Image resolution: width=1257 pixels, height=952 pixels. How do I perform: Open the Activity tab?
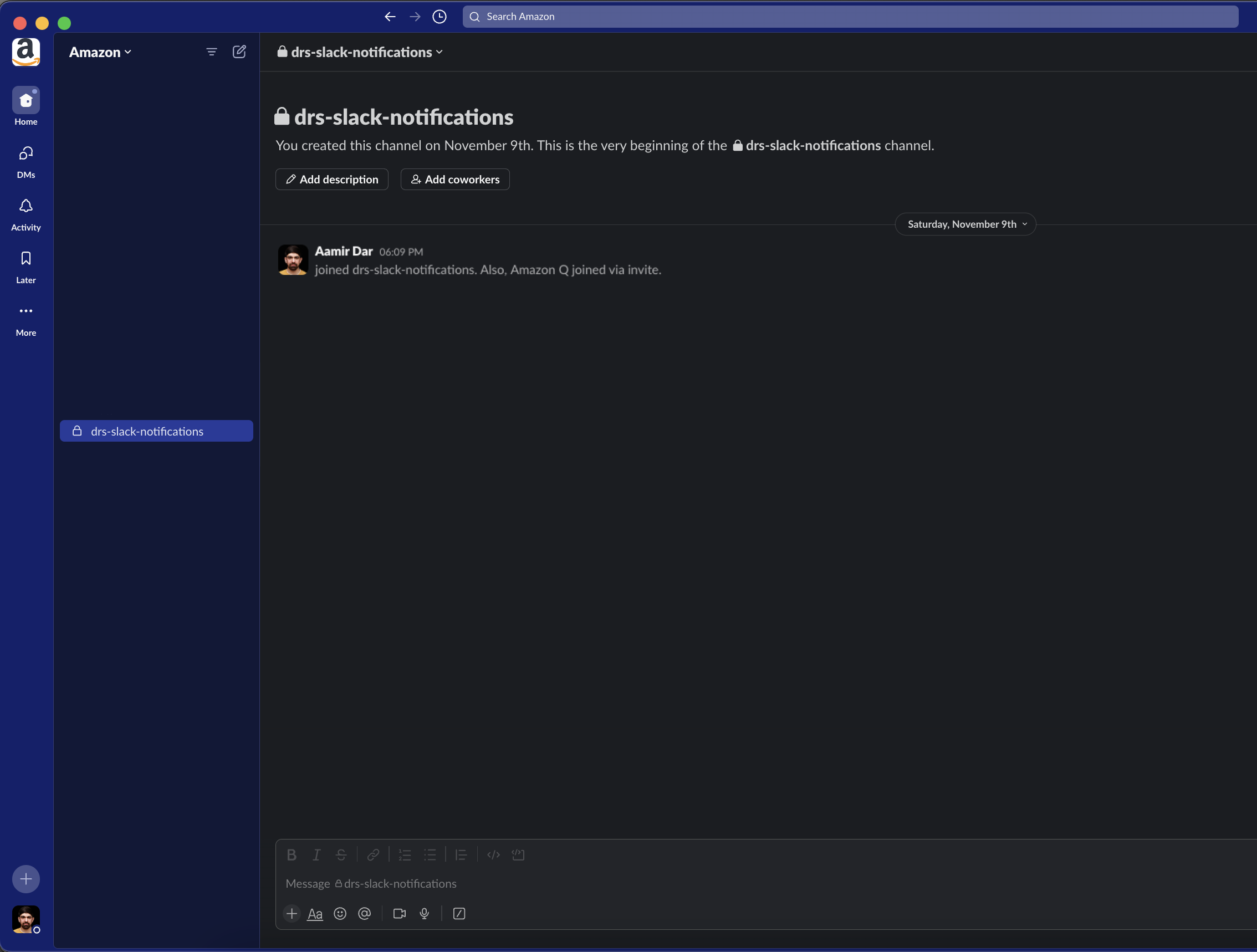pos(25,214)
